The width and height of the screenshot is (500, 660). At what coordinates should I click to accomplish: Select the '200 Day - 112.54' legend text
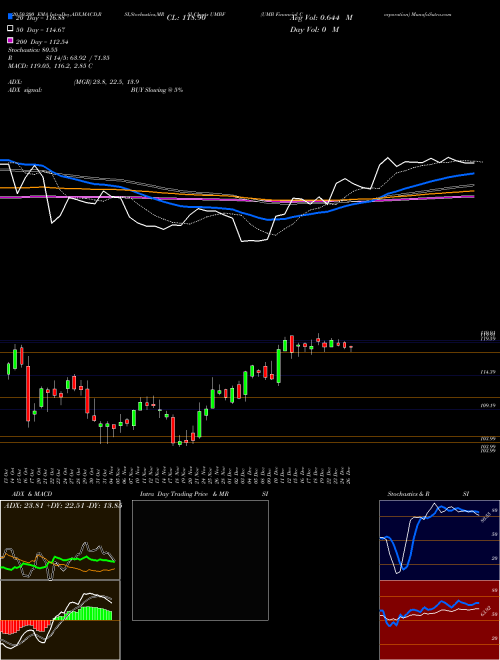coord(43,42)
